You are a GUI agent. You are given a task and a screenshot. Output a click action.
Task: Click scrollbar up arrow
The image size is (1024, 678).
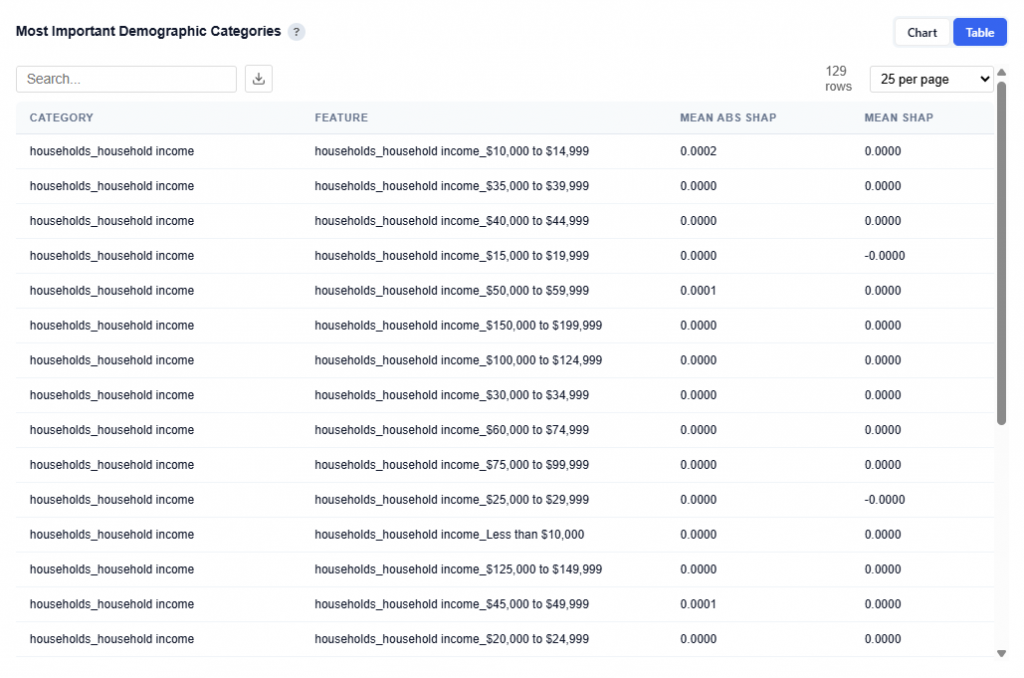pos(1002,72)
